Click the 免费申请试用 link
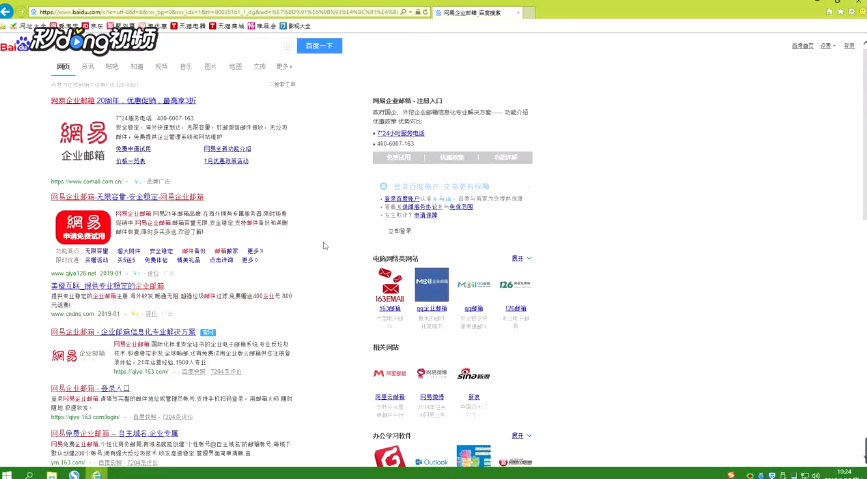This screenshot has height=479, width=867. click(x=133, y=149)
